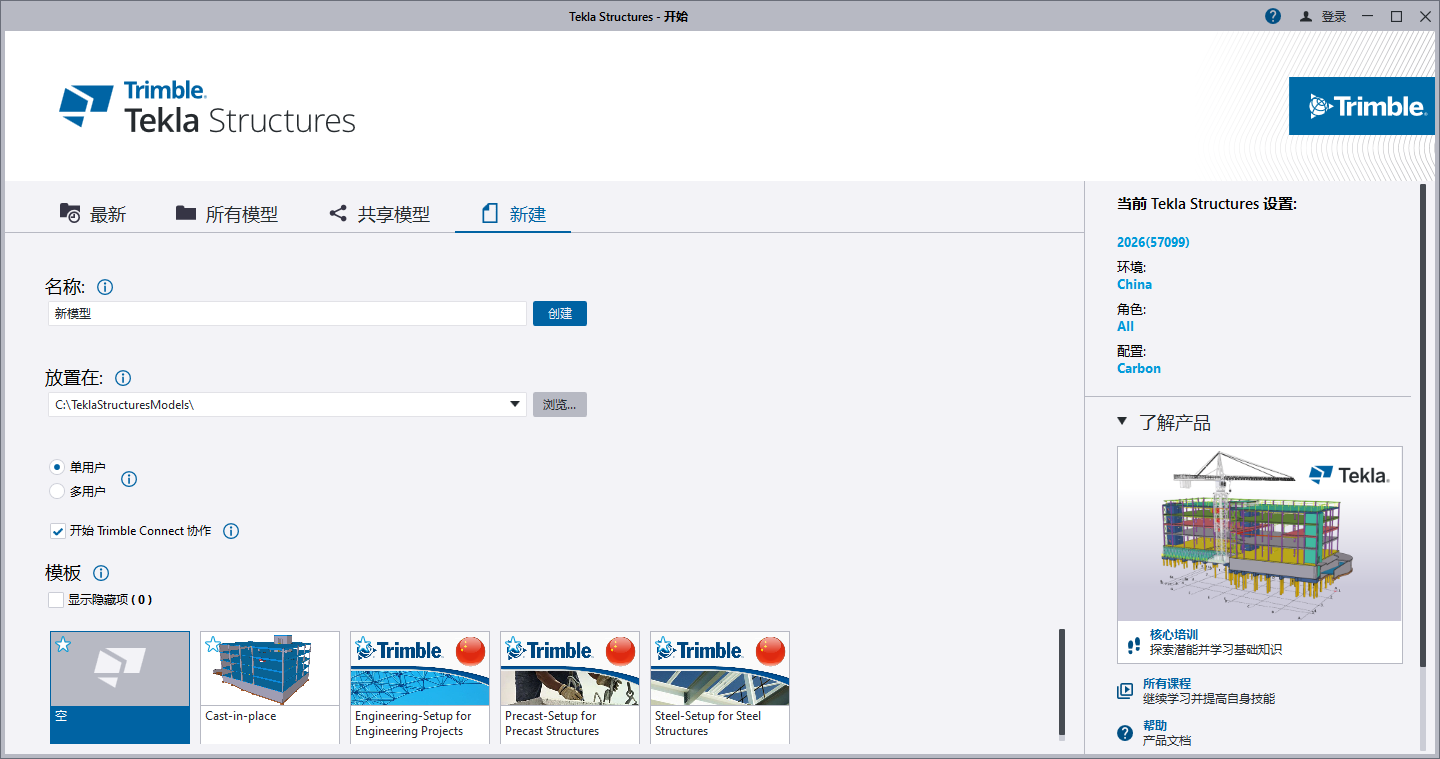Click the info icon beside 名称
Viewport: 1440px width, 759px height.
pyautogui.click(x=105, y=287)
